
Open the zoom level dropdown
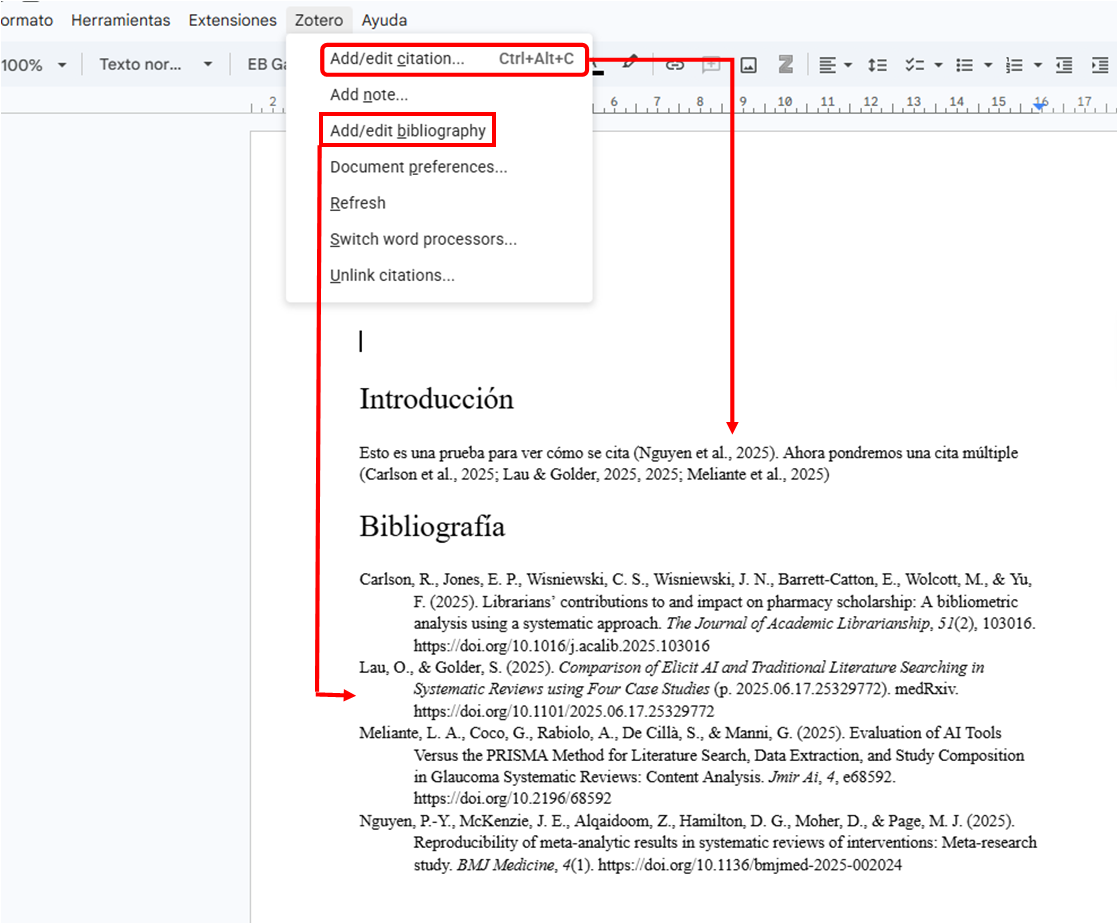pos(33,65)
